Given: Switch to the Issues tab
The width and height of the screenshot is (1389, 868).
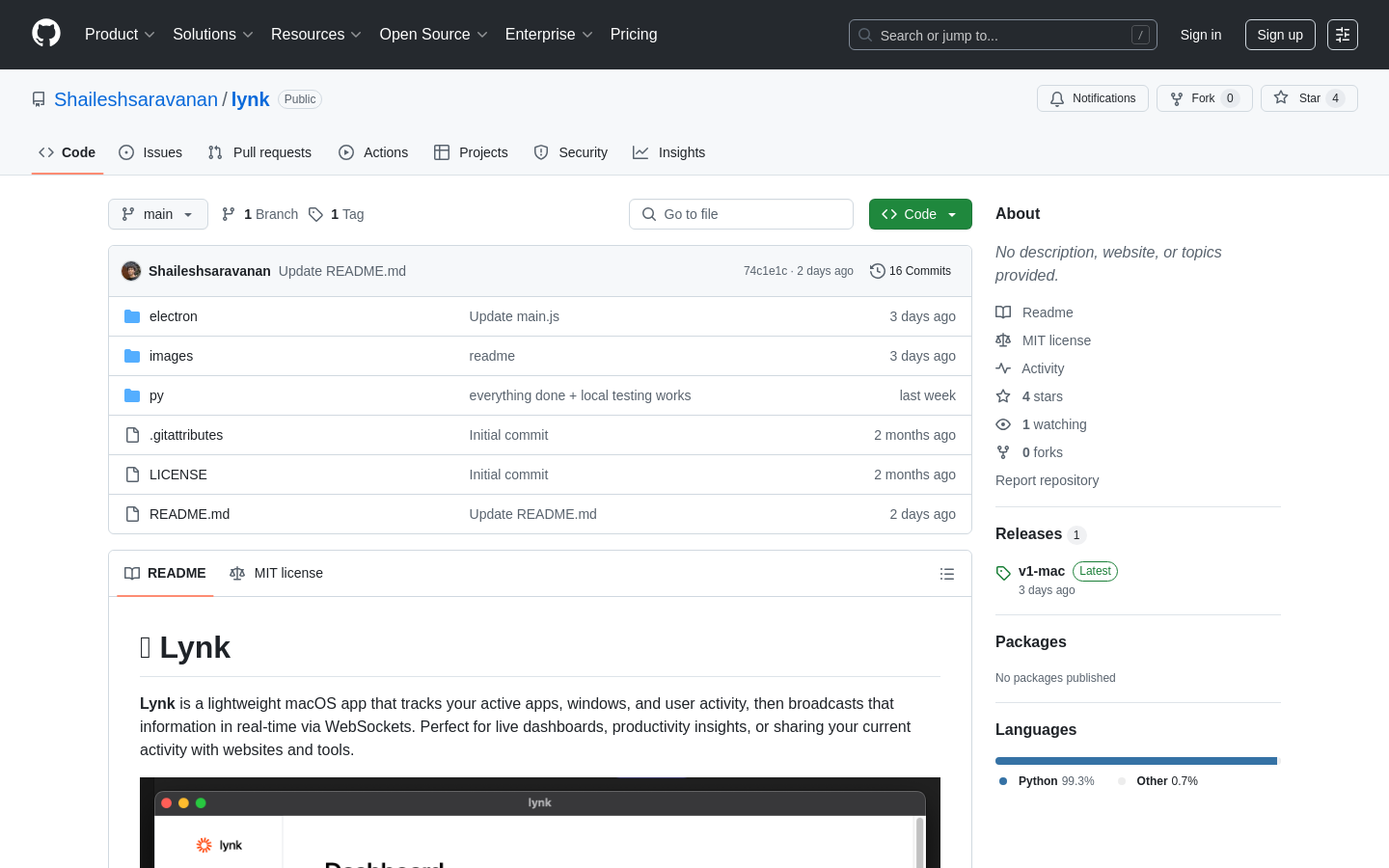Looking at the screenshot, I should 150,152.
